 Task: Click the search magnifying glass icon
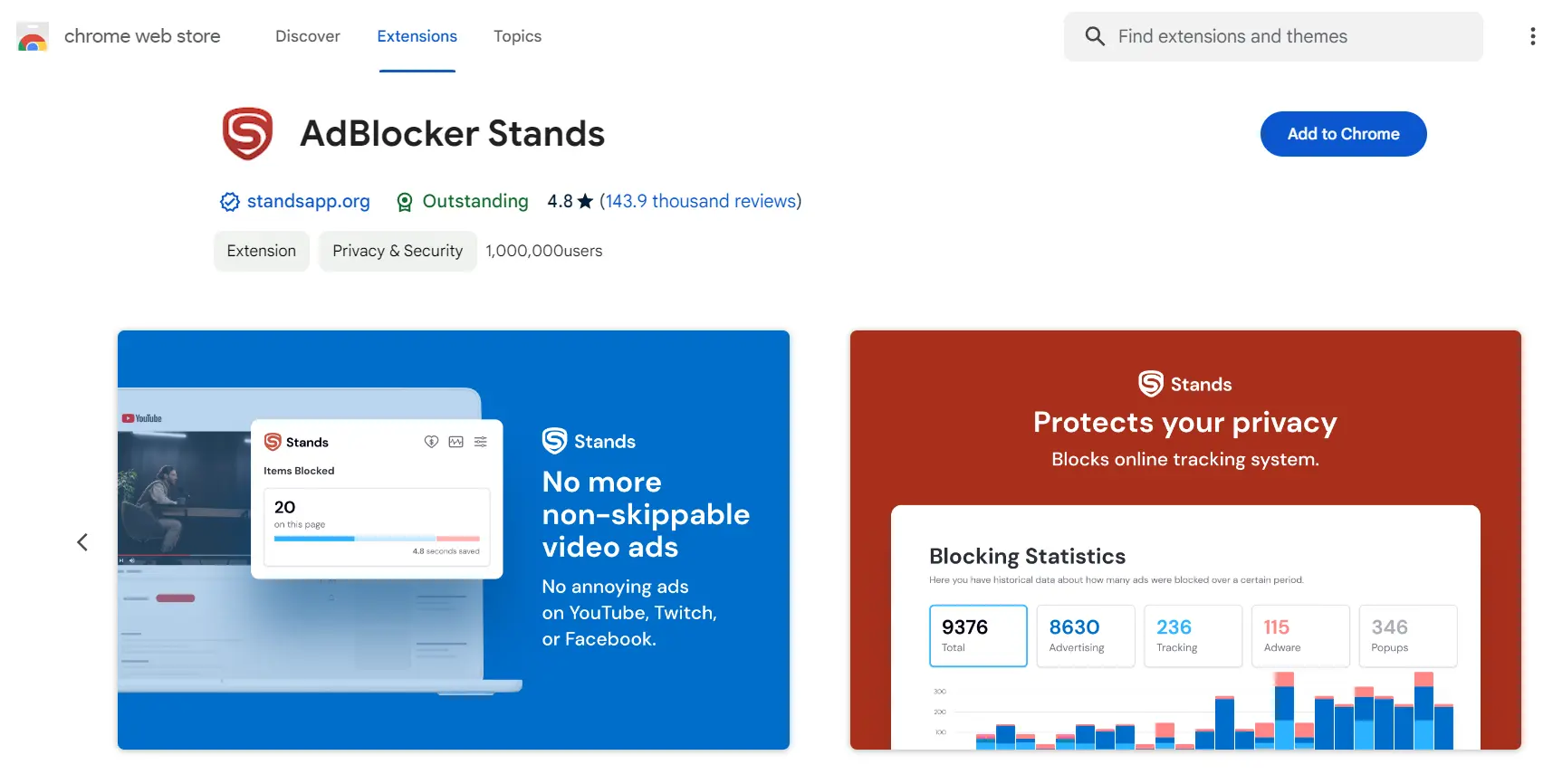[1095, 36]
